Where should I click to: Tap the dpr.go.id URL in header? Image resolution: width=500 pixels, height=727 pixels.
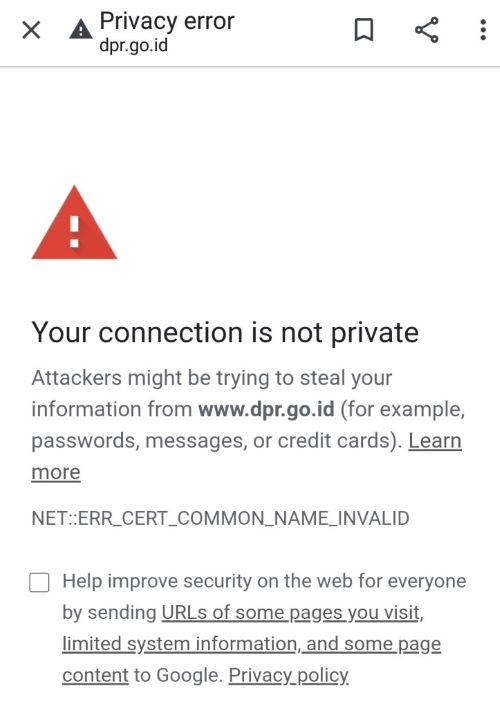[134, 45]
